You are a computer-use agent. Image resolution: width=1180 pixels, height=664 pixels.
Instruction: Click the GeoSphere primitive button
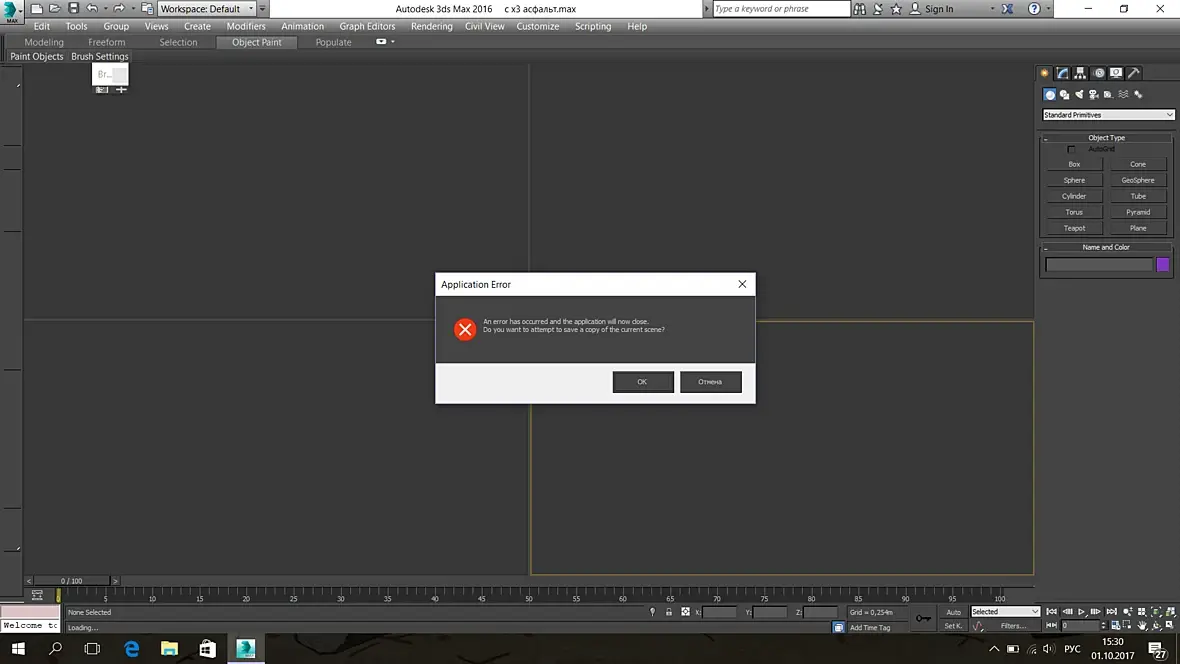coord(1137,180)
